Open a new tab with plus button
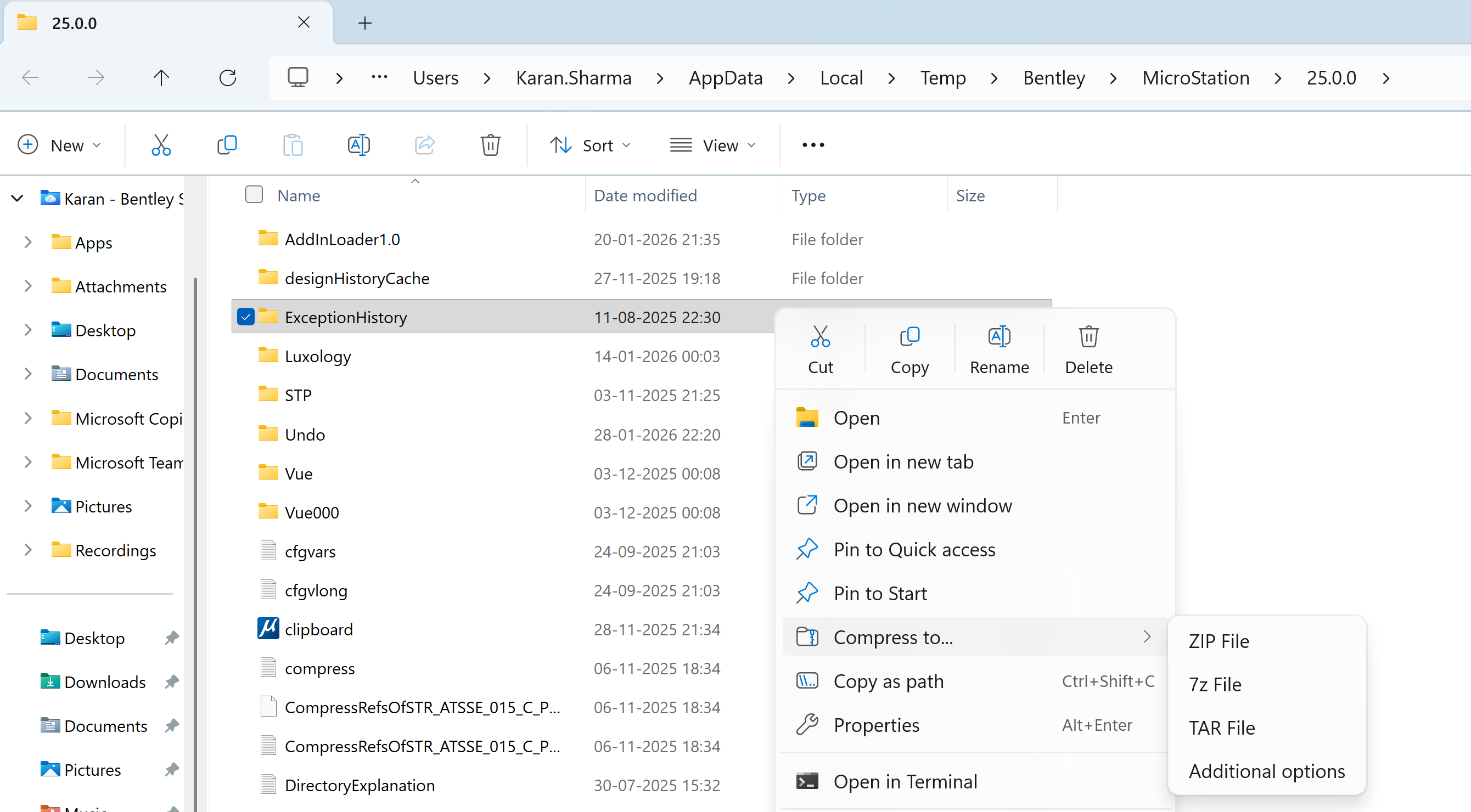Viewport: 1471px width, 812px height. [x=365, y=23]
